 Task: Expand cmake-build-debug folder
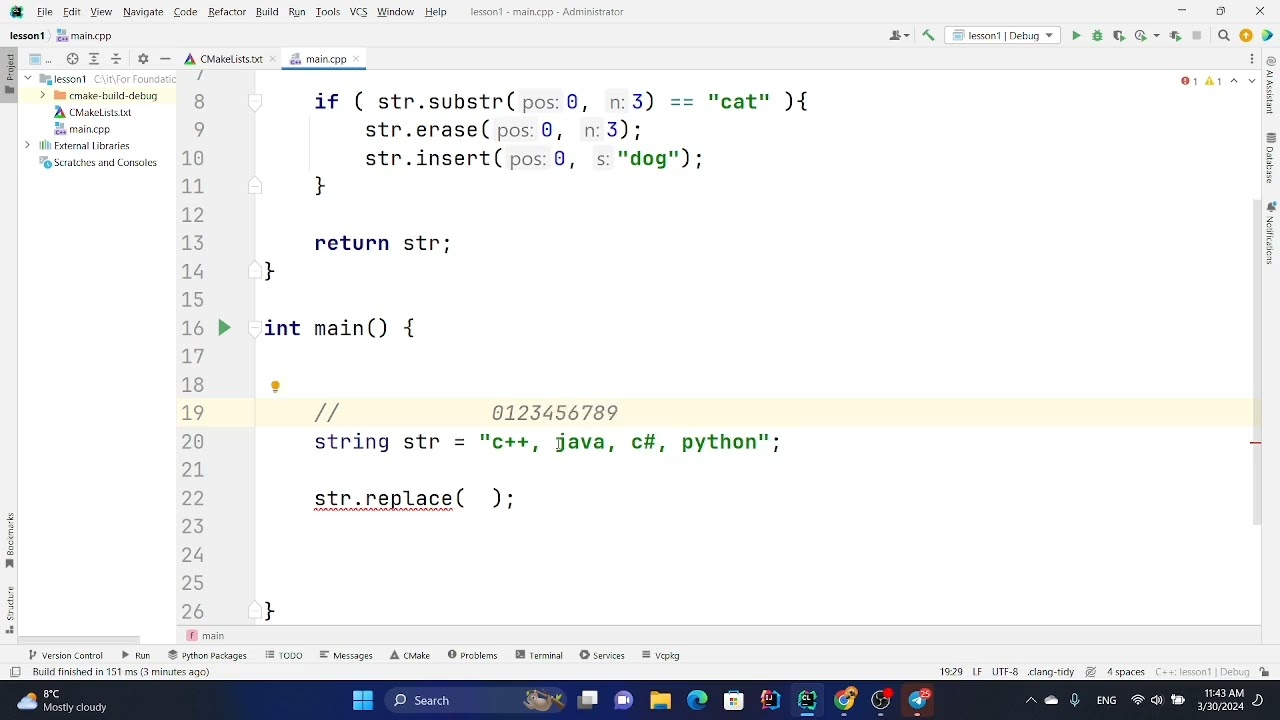[x=43, y=96]
